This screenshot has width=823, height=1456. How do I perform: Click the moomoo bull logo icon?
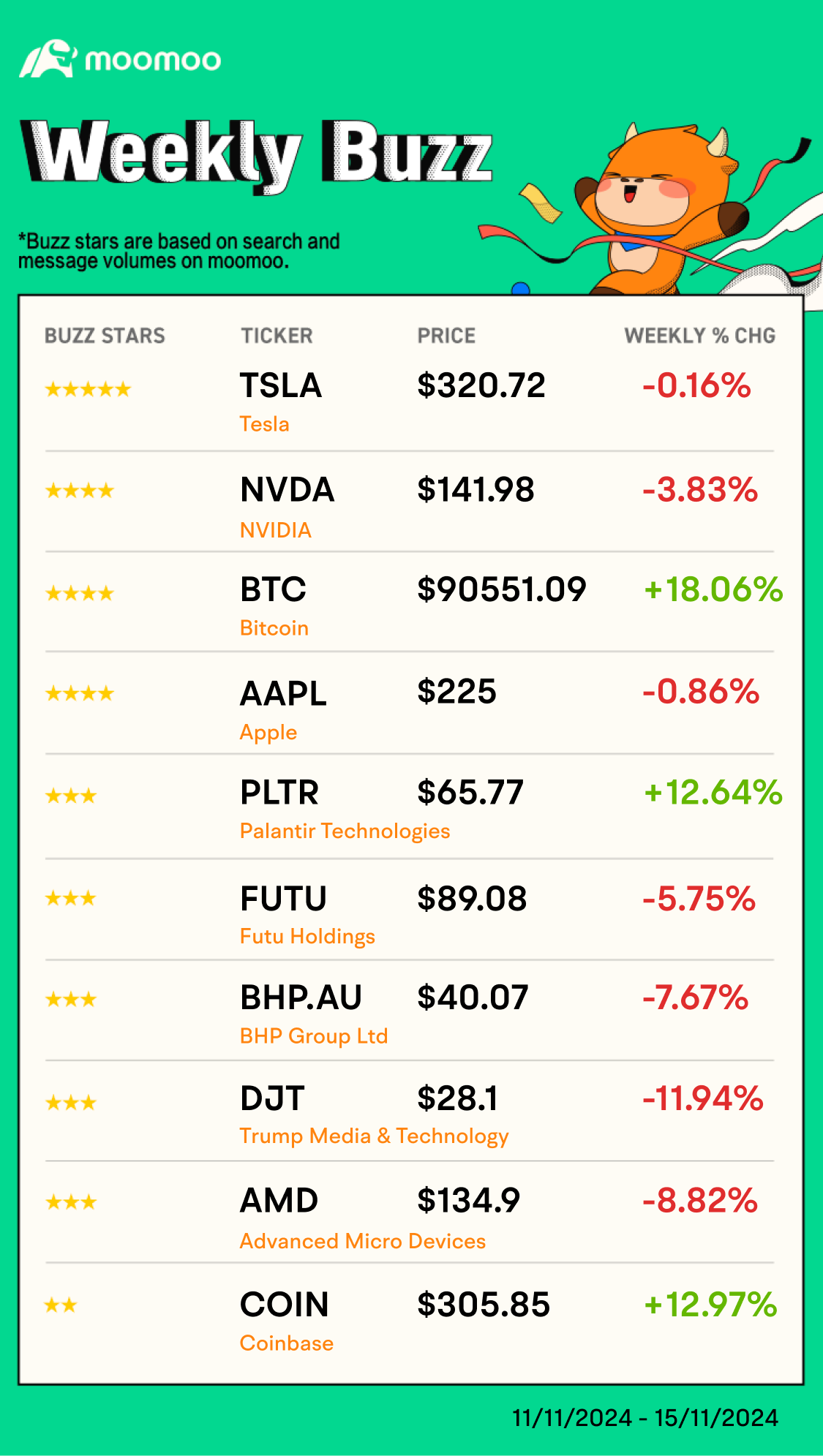coord(48,59)
